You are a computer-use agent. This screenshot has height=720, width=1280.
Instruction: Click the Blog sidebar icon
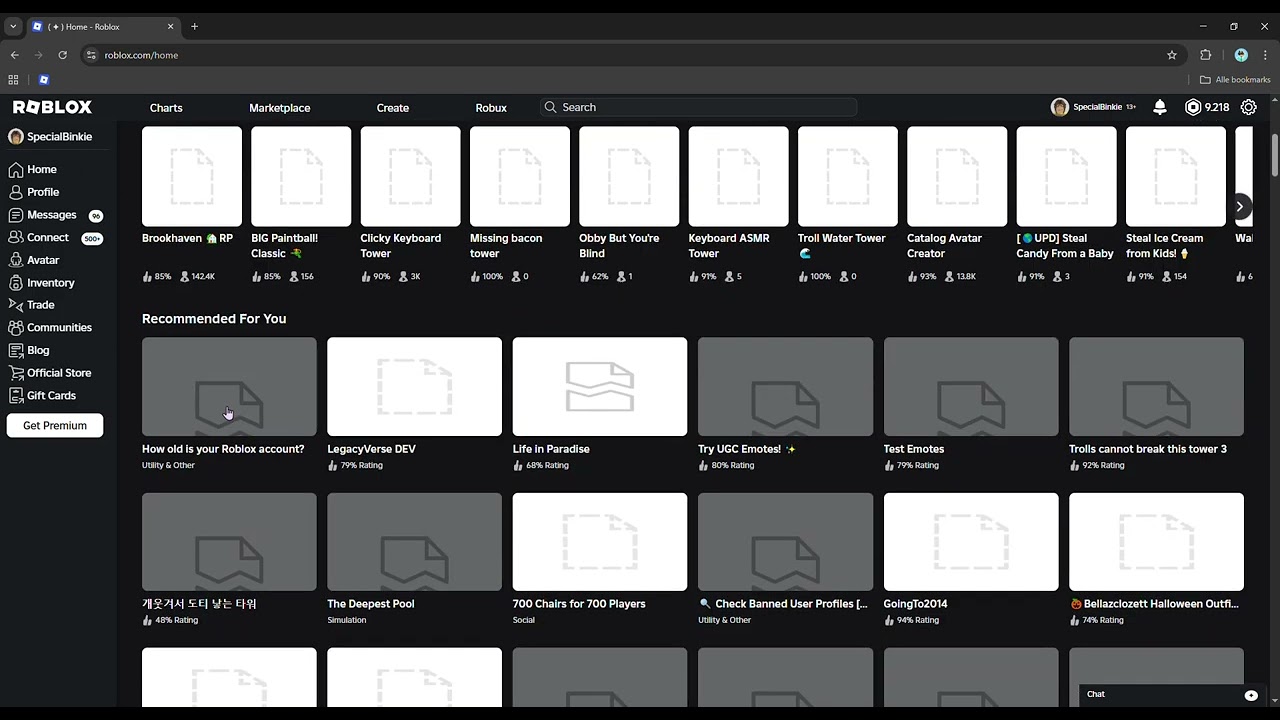tap(16, 350)
